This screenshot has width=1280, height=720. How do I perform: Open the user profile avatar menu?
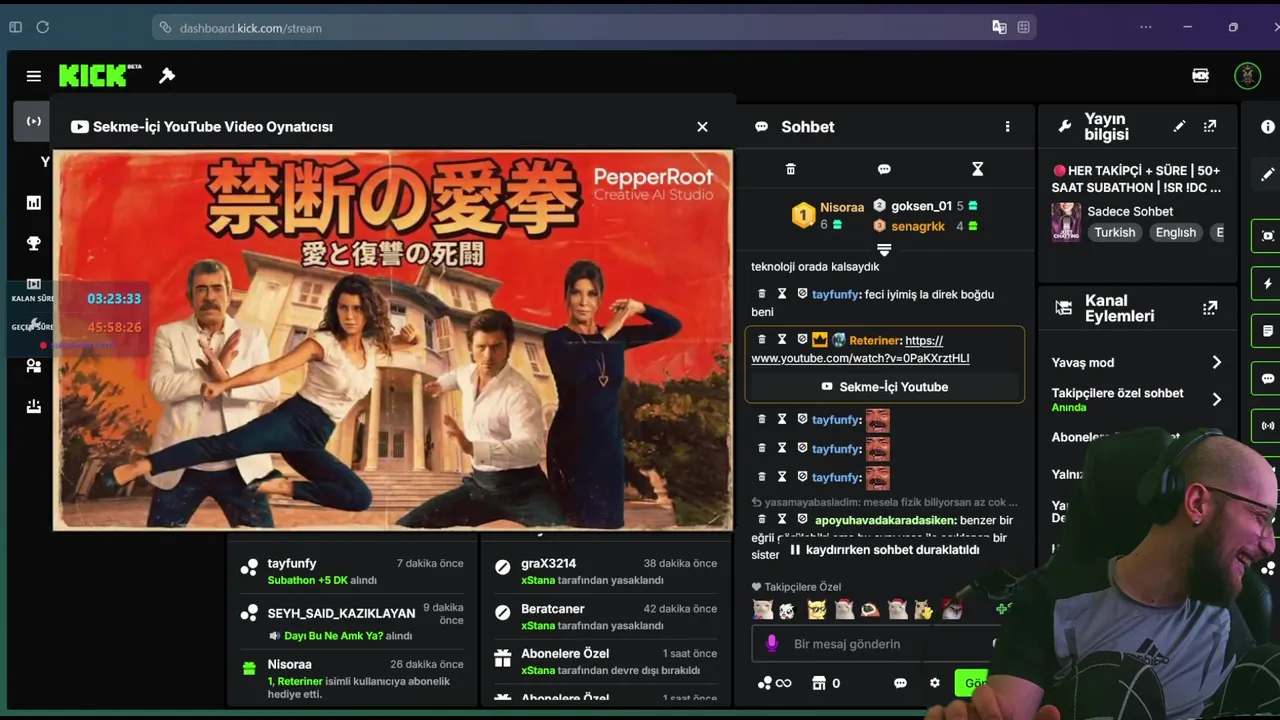click(x=1247, y=75)
